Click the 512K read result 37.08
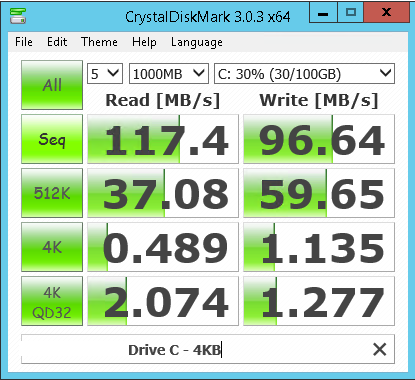Viewport: 415px width, 380px height. coord(163,193)
